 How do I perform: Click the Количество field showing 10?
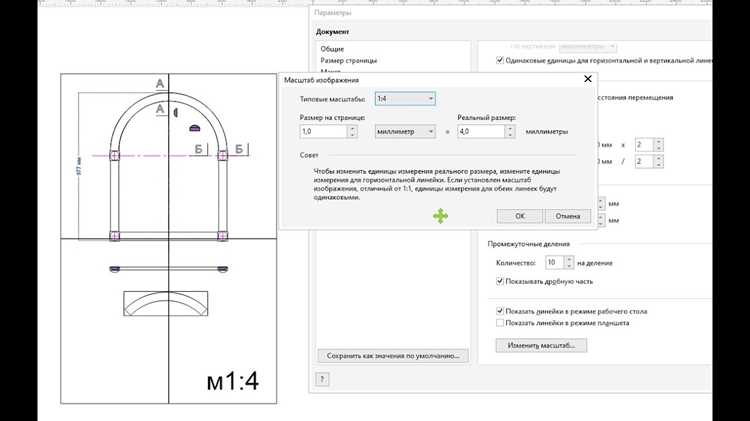click(554, 263)
